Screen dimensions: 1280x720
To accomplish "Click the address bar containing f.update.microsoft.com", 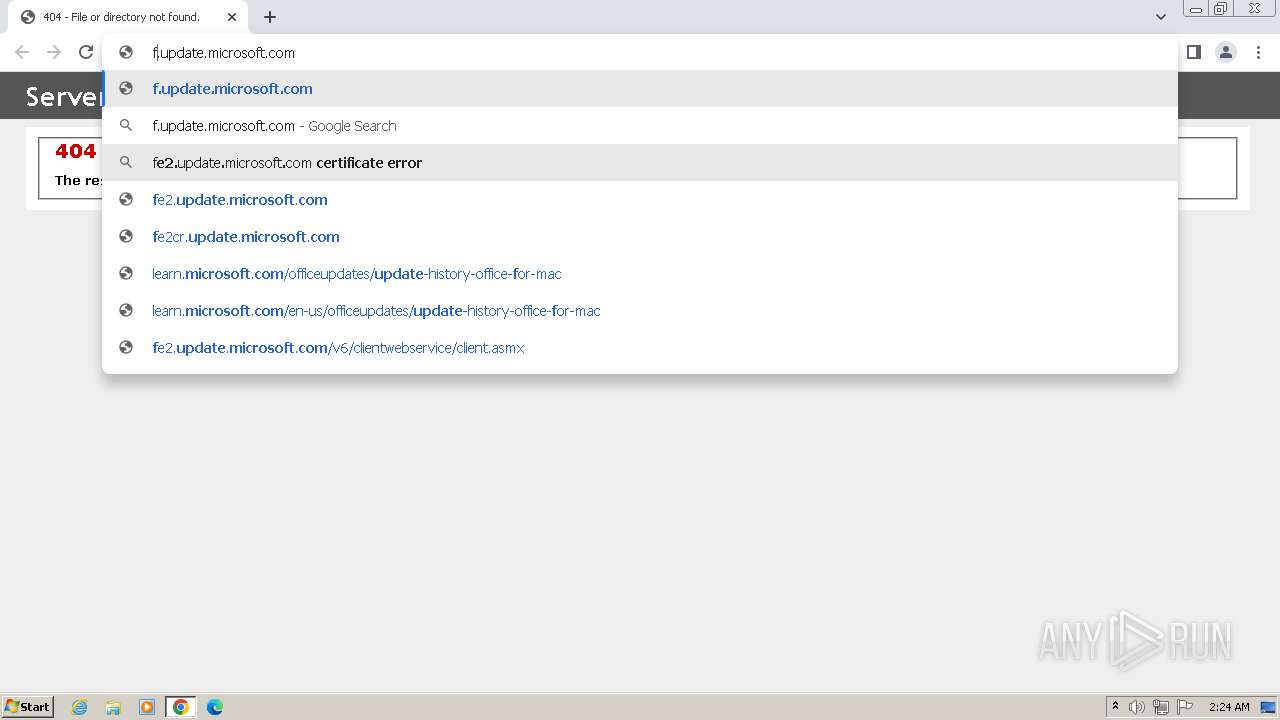I will (x=640, y=52).
